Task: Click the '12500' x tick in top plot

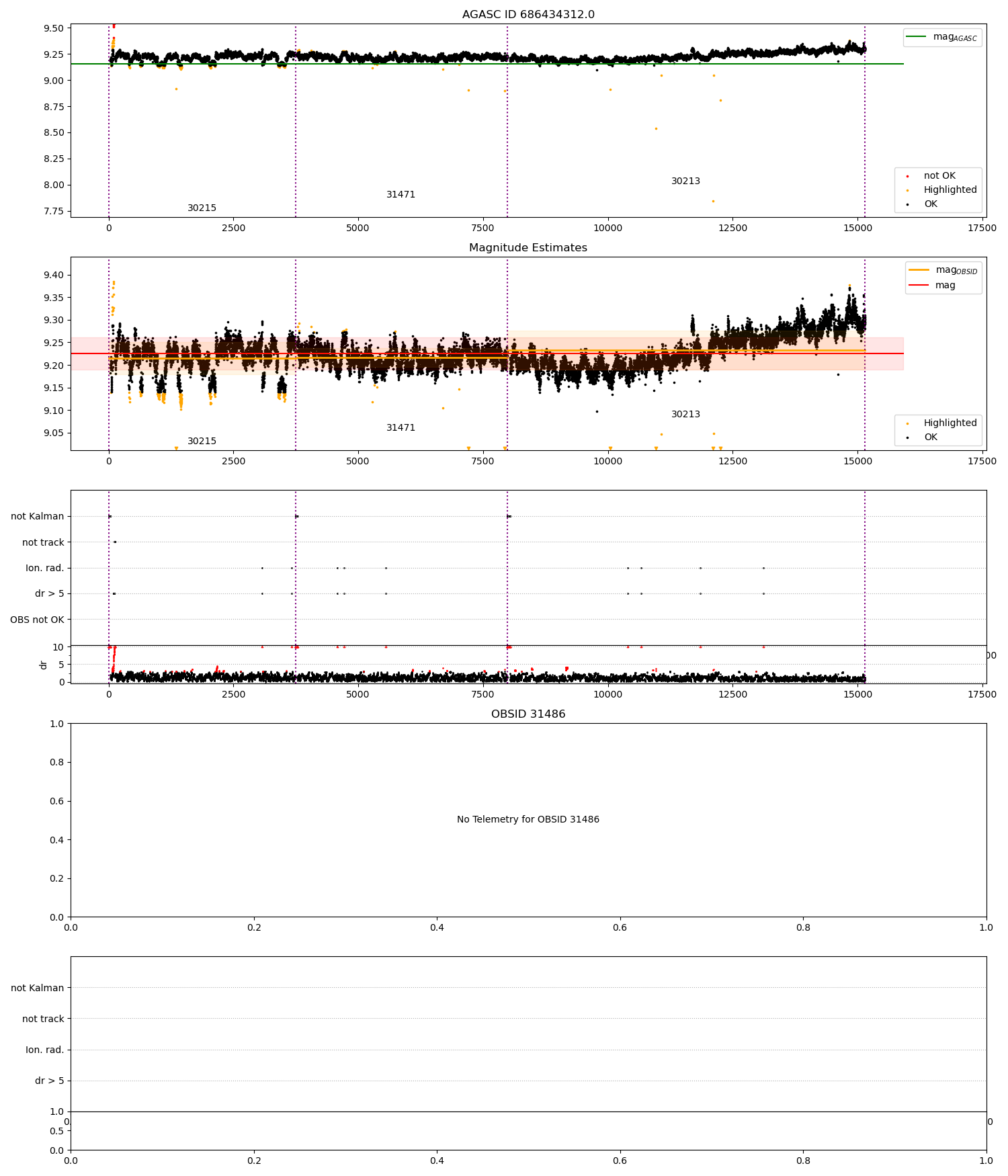Action: [x=732, y=228]
